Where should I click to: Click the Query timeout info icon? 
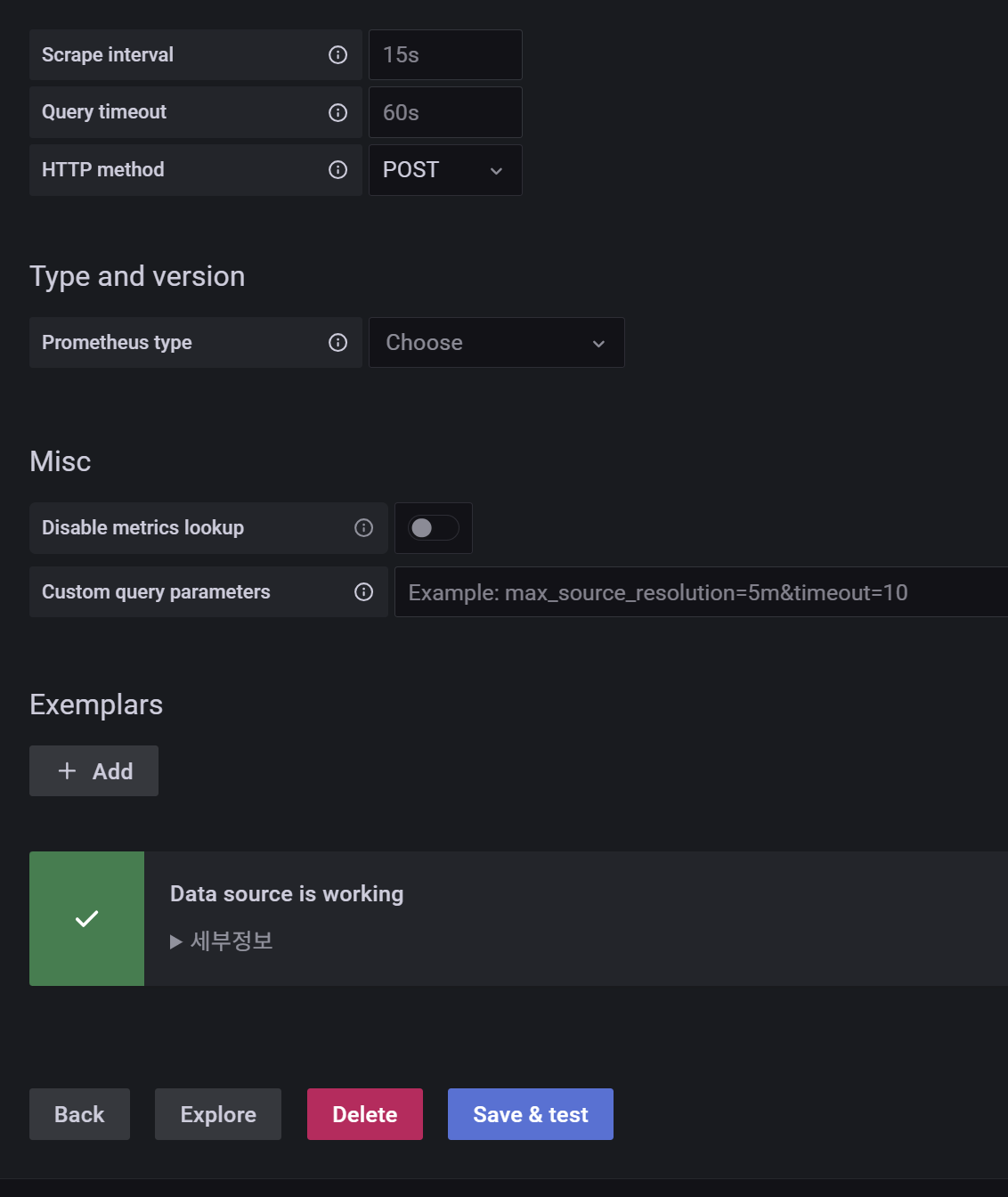[x=338, y=112]
